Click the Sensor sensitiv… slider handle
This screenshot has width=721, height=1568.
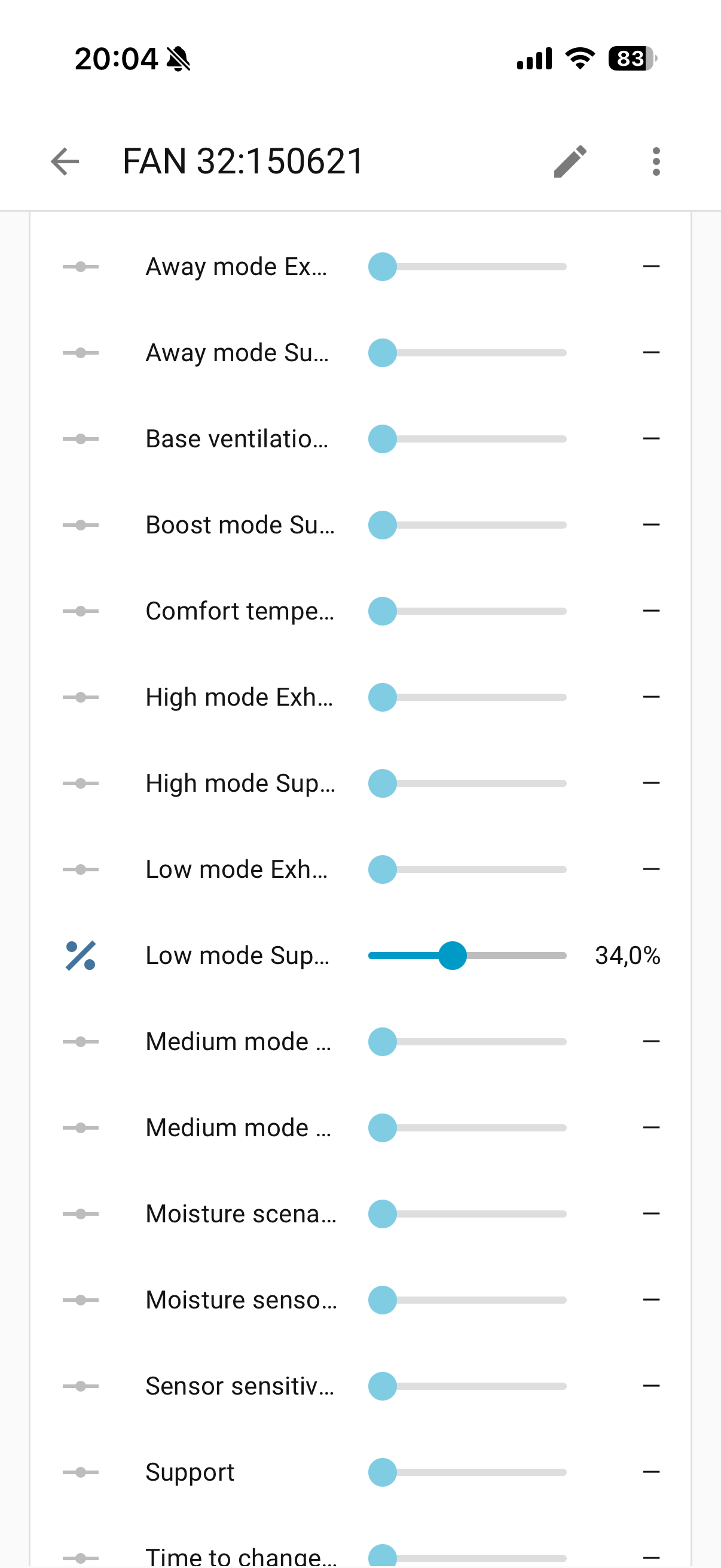click(x=383, y=1386)
